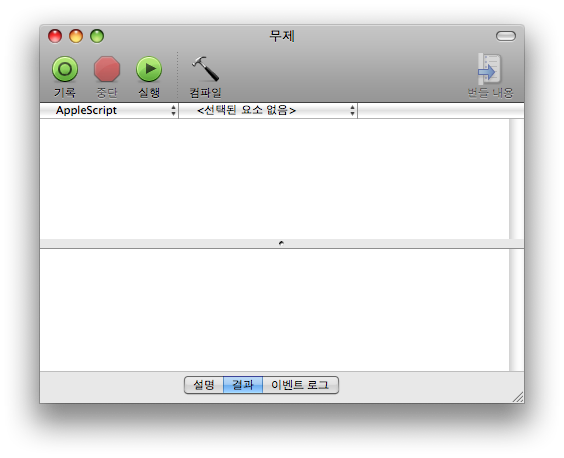The height and width of the screenshot is (458, 564).
Task: Switch to the 이벤트 로그 (Event Log) tab
Action: tap(300, 385)
